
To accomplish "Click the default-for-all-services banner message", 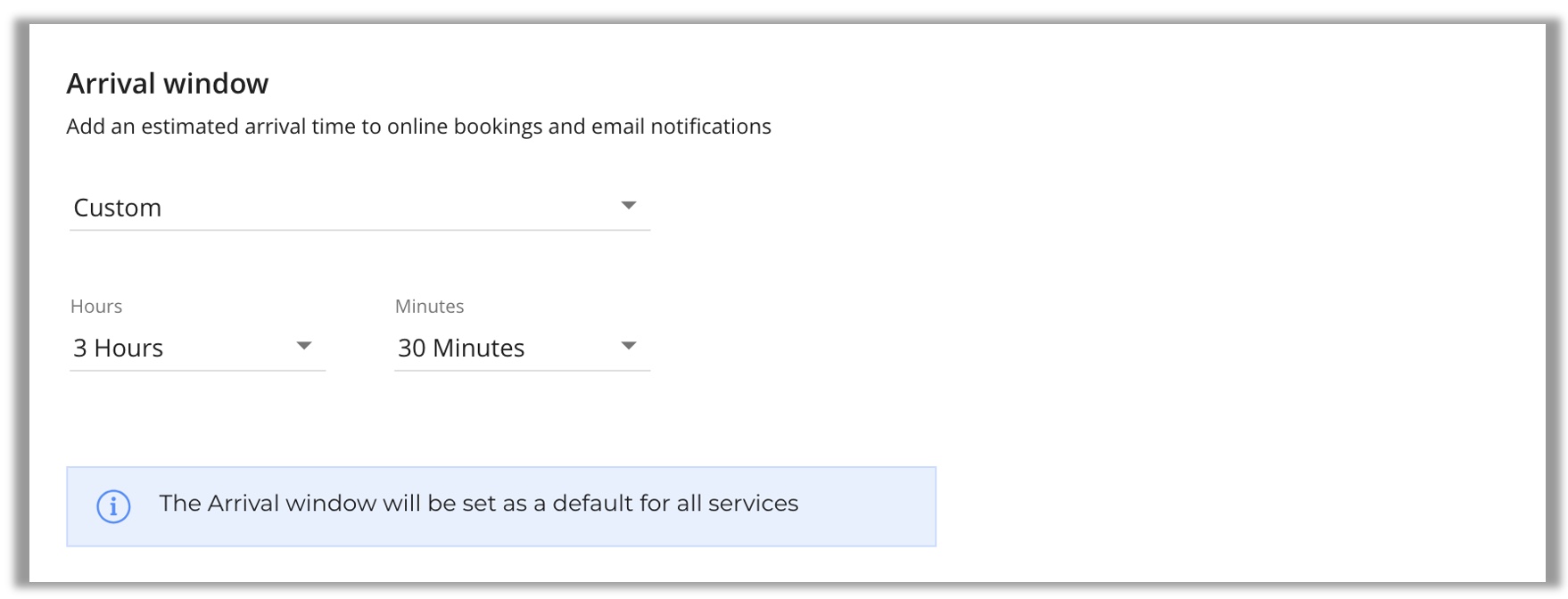I will point(478,504).
